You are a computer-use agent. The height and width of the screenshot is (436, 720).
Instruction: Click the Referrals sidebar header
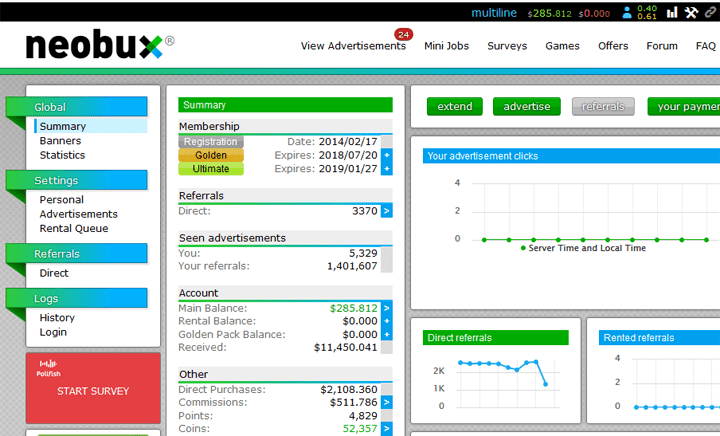(77, 253)
